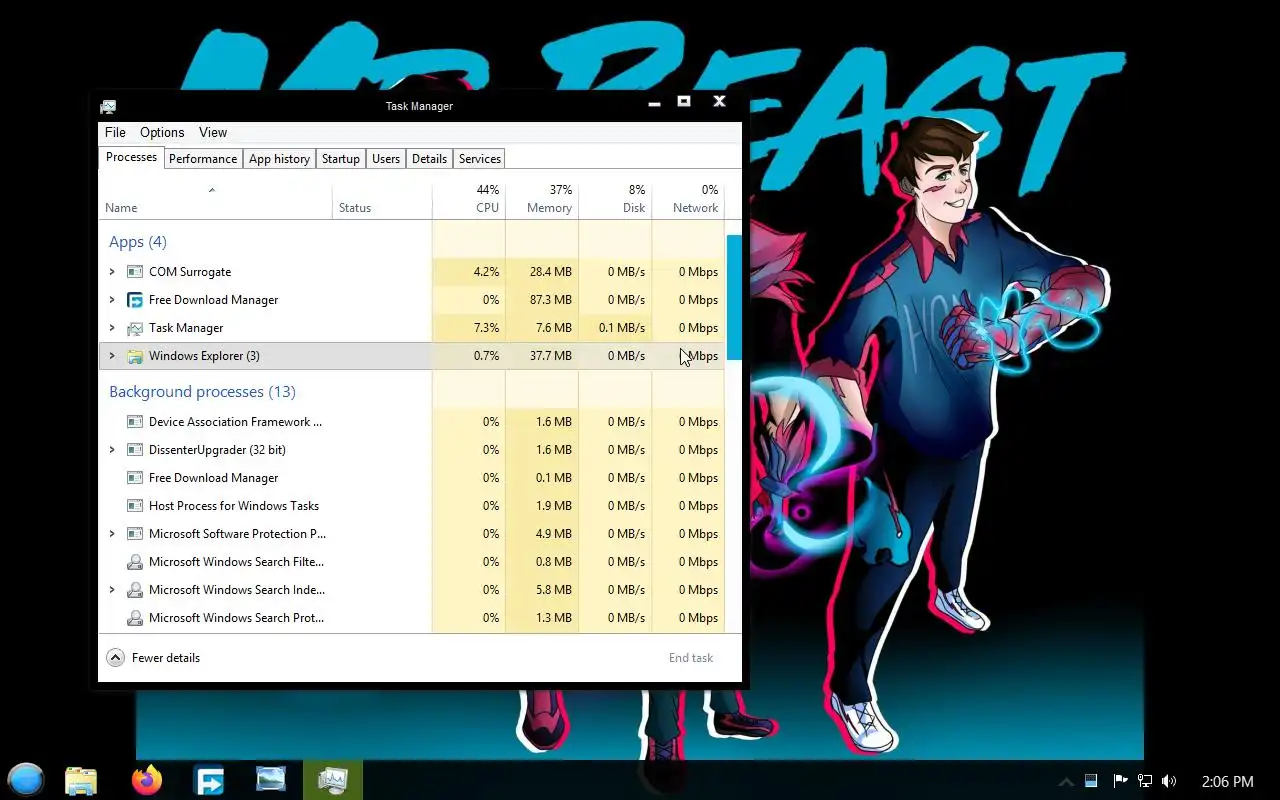1280x800 pixels.
Task: Show hidden tray icons arrow
Action: [x=1066, y=782]
